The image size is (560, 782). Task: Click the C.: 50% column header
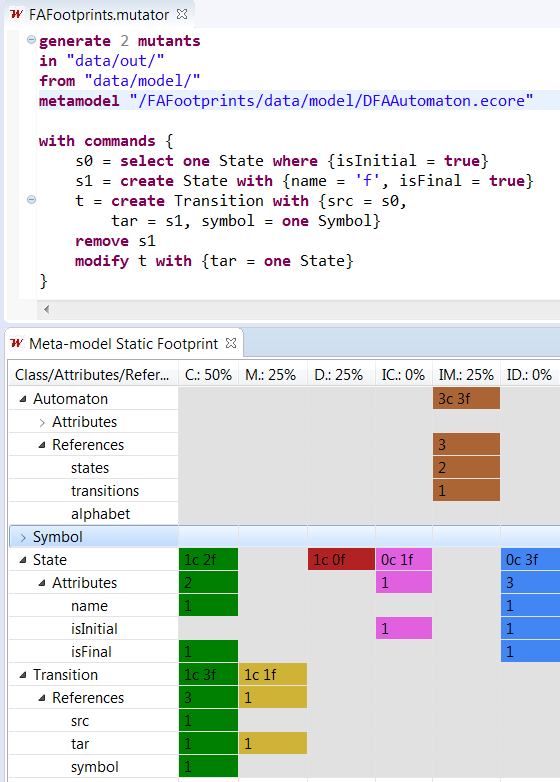click(x=208, y=375)
